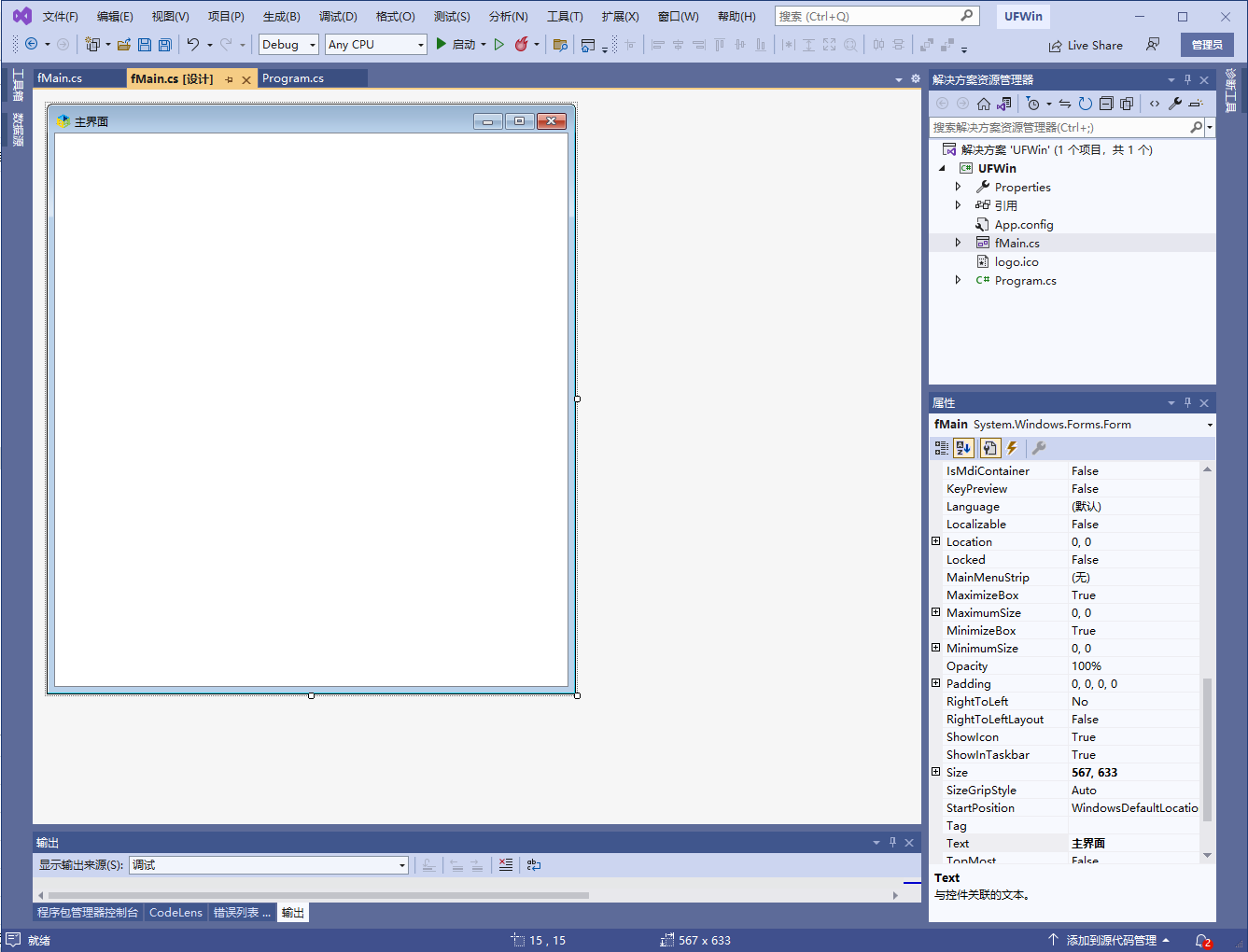Click Collapse All icon in Solution Explorer
This screenshot has width=1248, height=952.
click(1106, 104)
